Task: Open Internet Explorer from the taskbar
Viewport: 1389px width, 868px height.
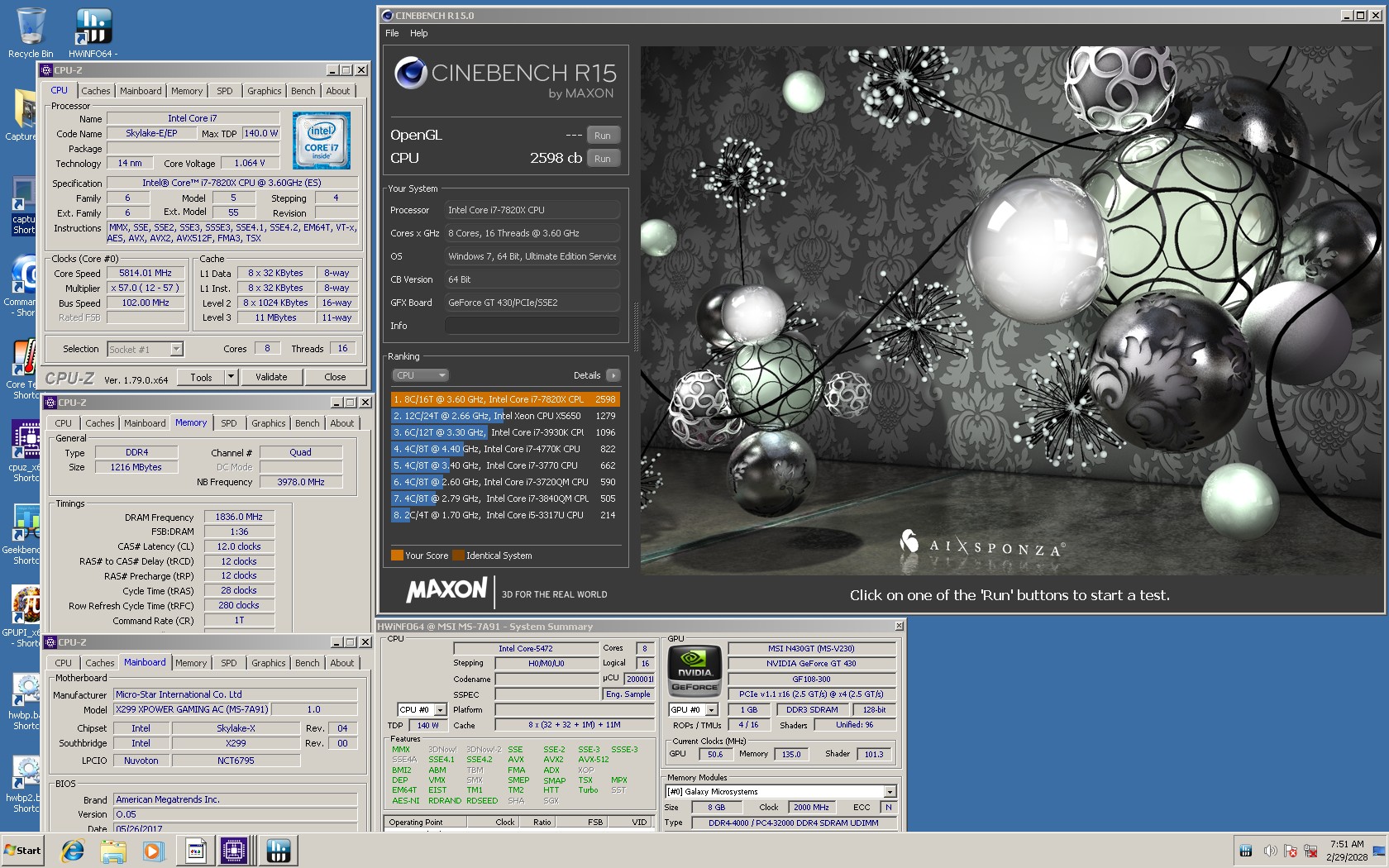Action: click(73, 850)
